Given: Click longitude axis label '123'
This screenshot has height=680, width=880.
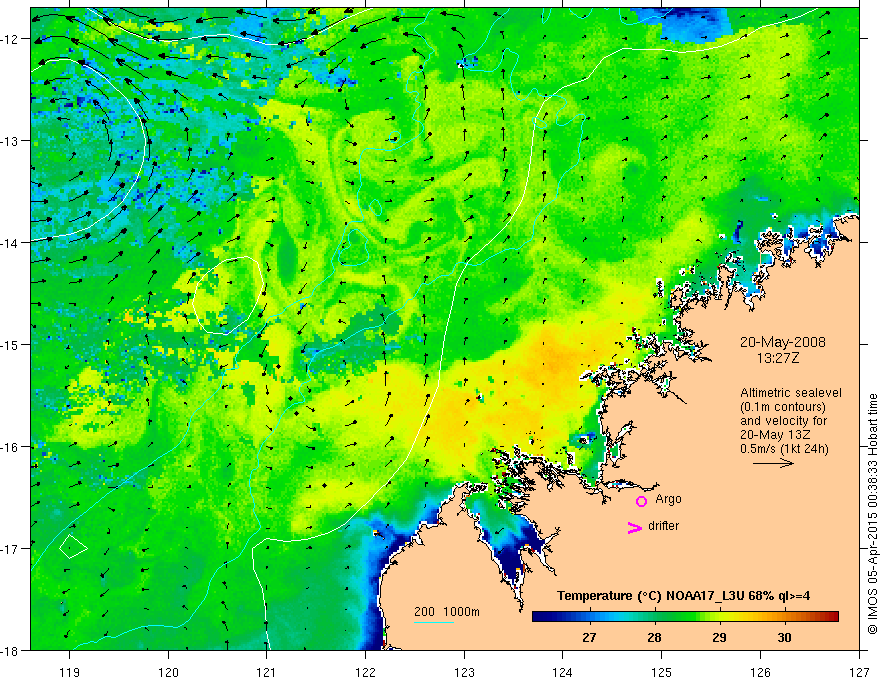Looking at the screenshot, I should click(464, 672).
